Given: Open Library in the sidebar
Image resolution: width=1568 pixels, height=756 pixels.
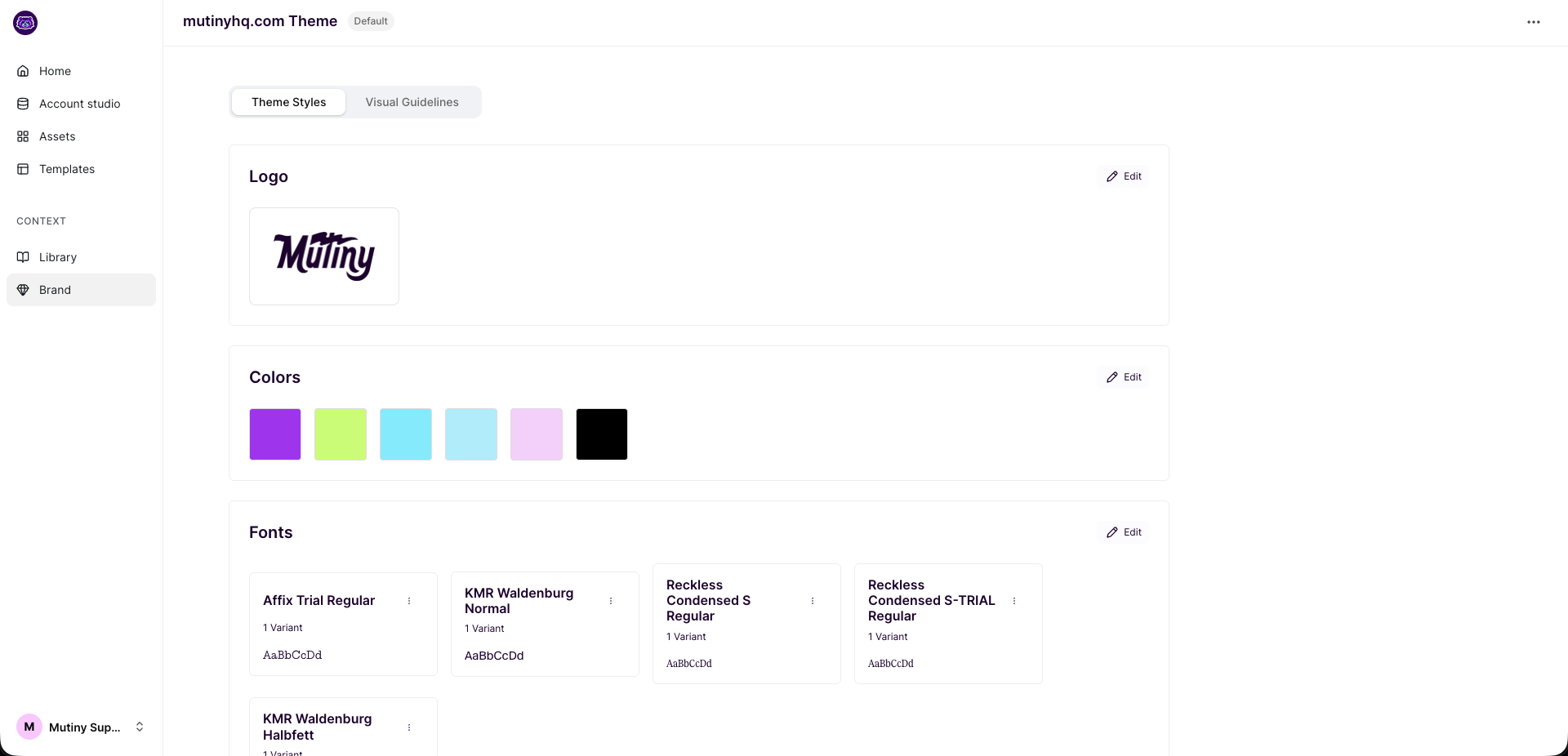Looking at the screenshot, I should click(x=81, y=257).
